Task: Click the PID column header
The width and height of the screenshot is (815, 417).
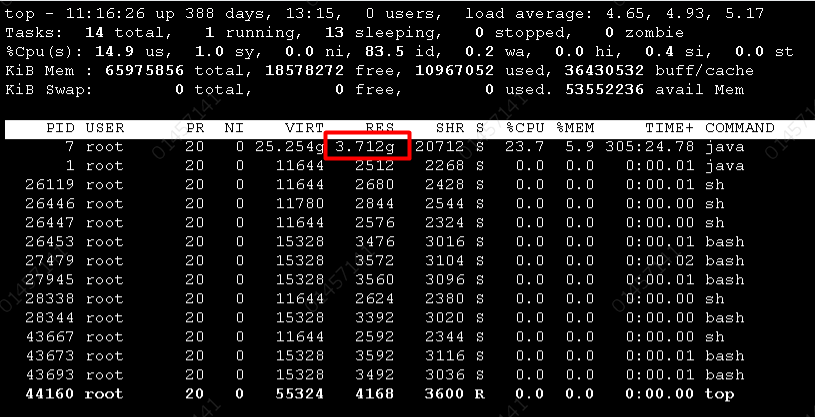Action: click(60, 128)
